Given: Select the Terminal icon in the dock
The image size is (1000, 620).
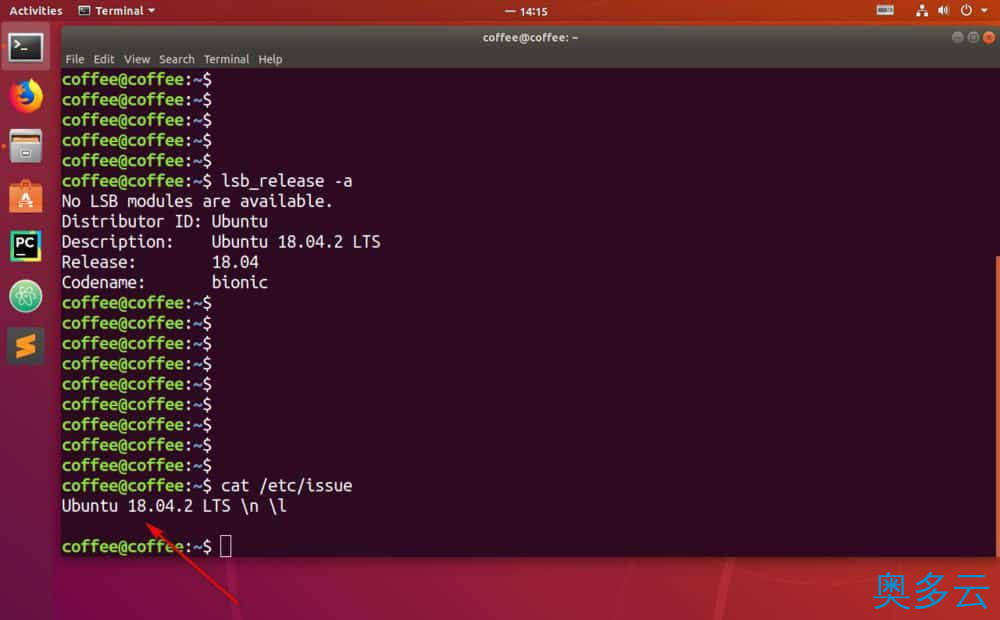Looking at the screenshot, I should pyautogui.click(x=26, y=46).
